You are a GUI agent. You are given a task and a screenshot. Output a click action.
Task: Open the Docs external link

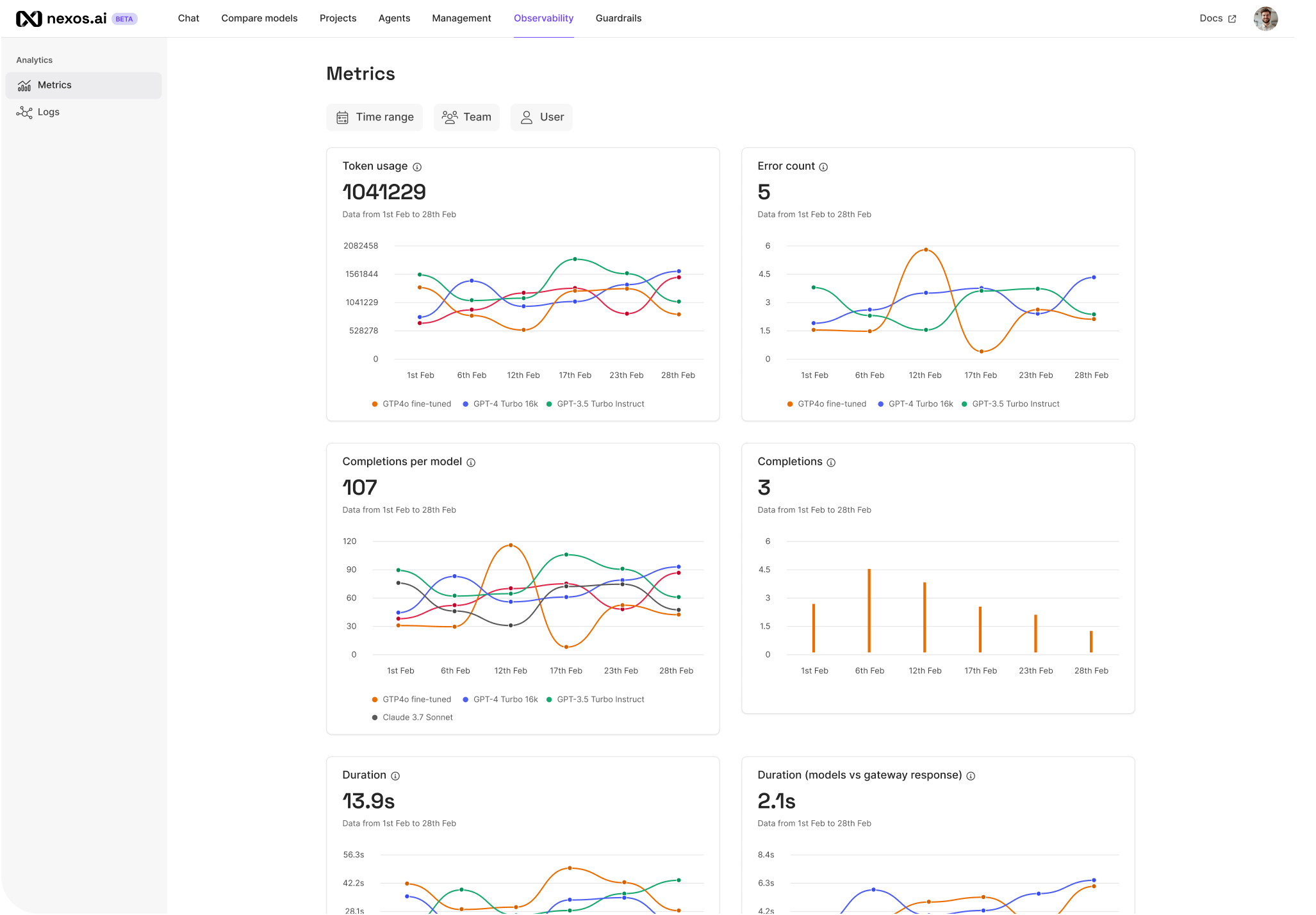pyautogui.click(x=1217, y=18)
